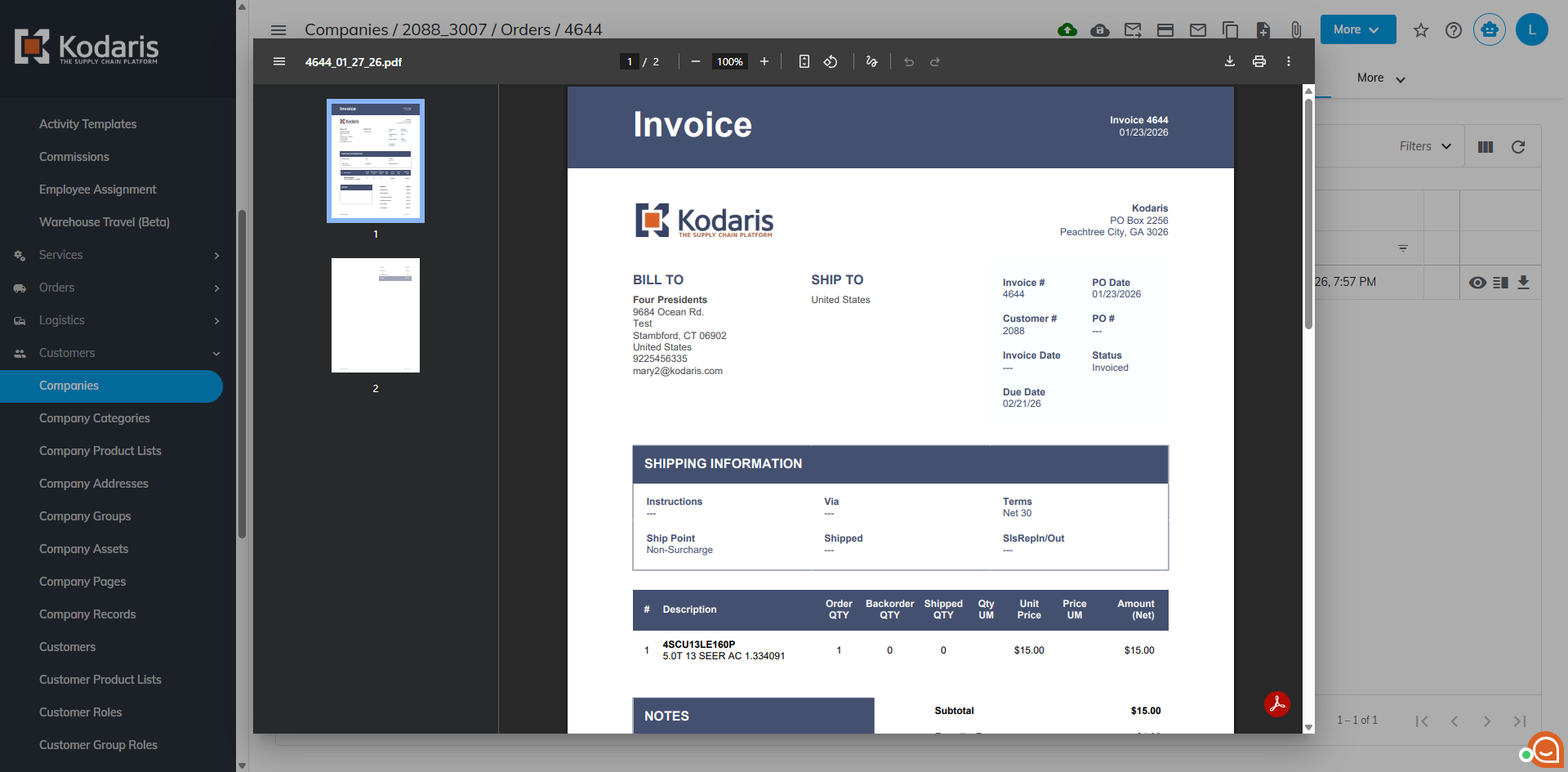This screenshot has height=772, width=1568.
Task: Click the undo arrow in PDF toolbar
Action: point(909,61)
